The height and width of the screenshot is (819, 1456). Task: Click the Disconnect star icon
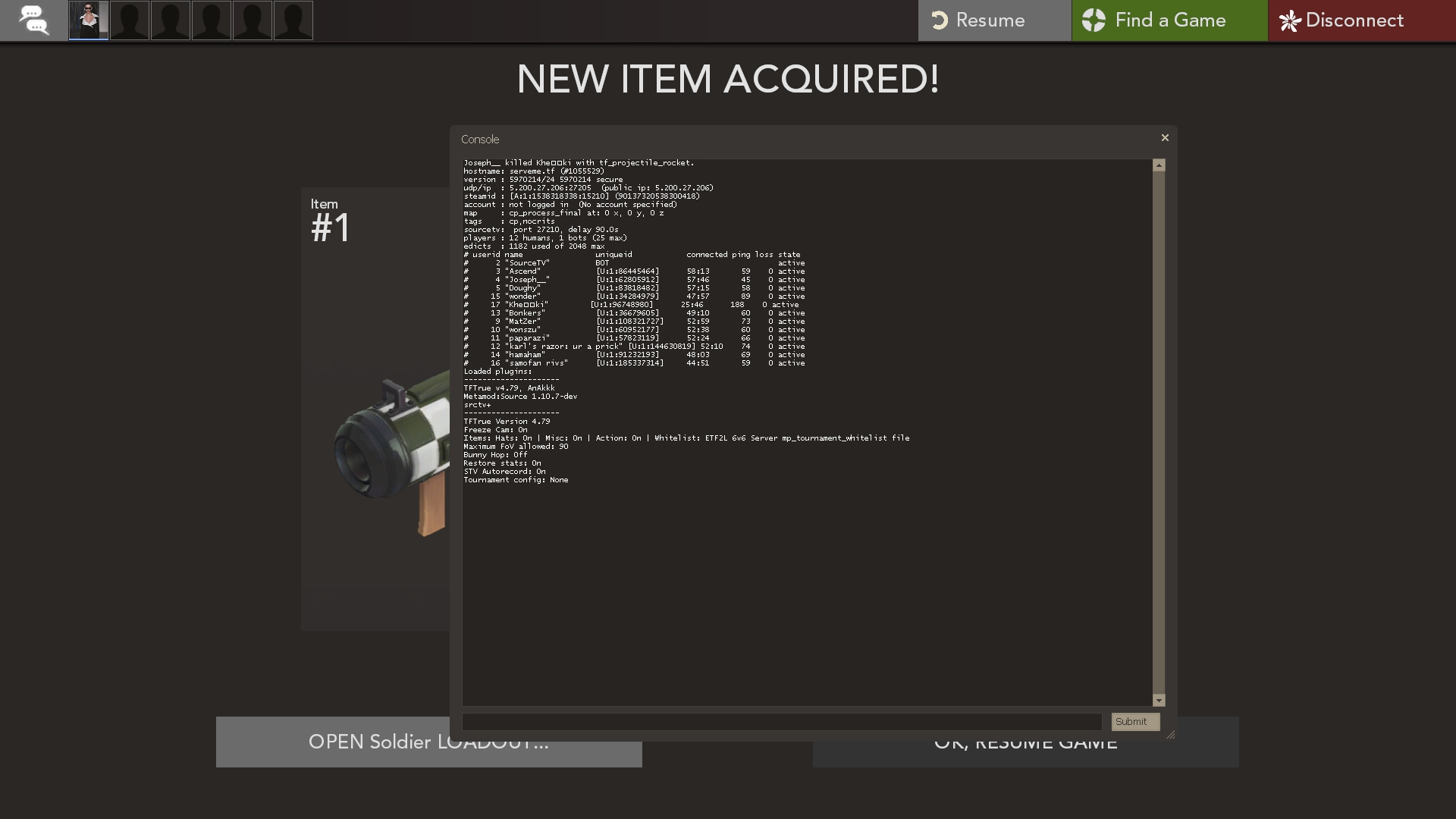1290,21
